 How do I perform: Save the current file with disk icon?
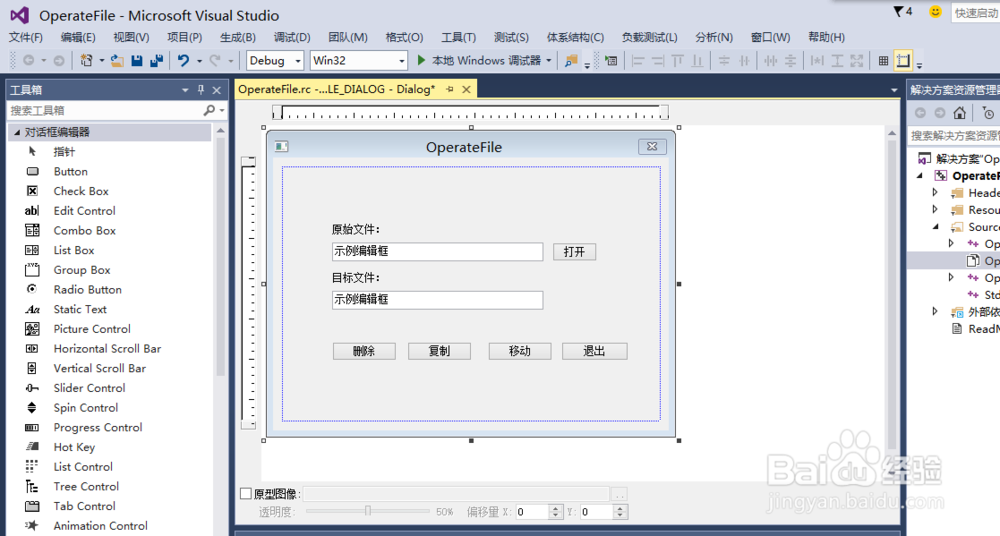pos(136,61)
